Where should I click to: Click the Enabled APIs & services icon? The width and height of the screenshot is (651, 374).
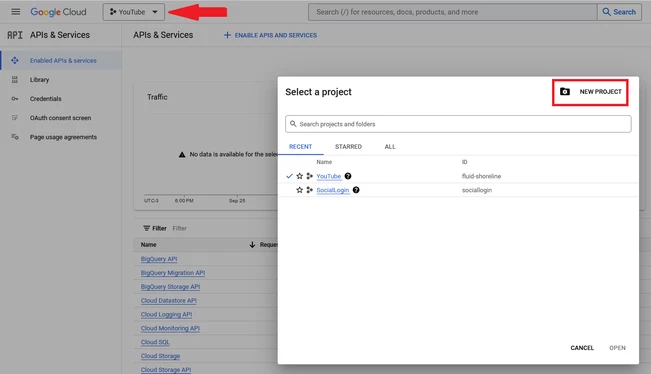[x=15, y=61]
